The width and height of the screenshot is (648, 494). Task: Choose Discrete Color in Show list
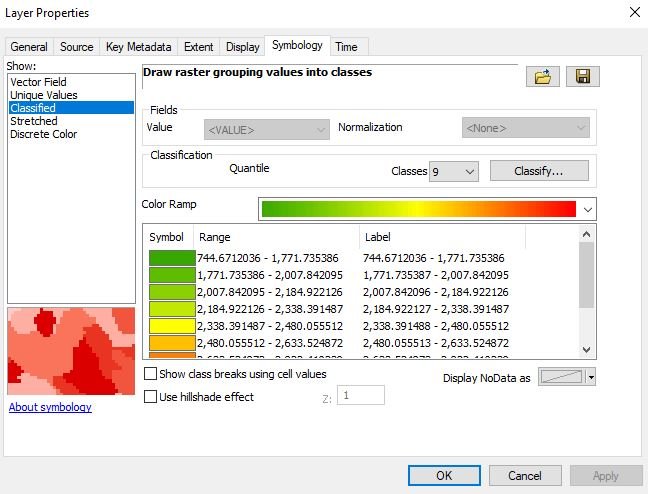pyautogui.click(x=43, y=134)
